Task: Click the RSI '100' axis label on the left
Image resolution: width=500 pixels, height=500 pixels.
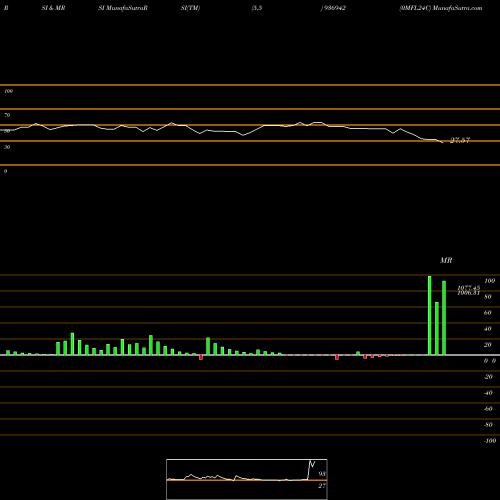Action: [x=8, y=91]
